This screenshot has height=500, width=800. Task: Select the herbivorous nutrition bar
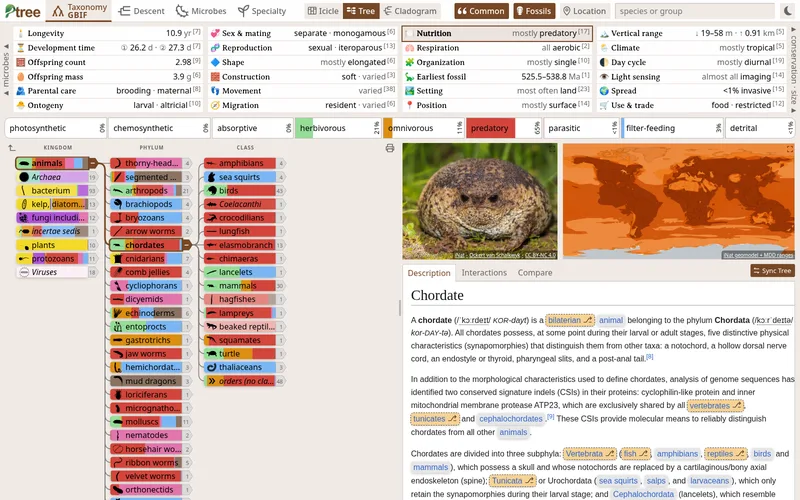coord(337,128)
